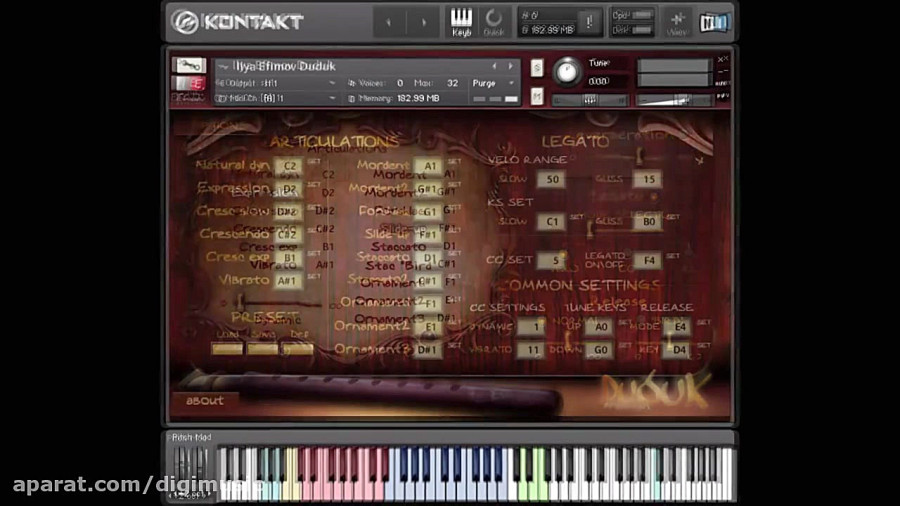Click SET next to Release Mode E4
This screenshot has height=506, width=900.
[704, 322]
